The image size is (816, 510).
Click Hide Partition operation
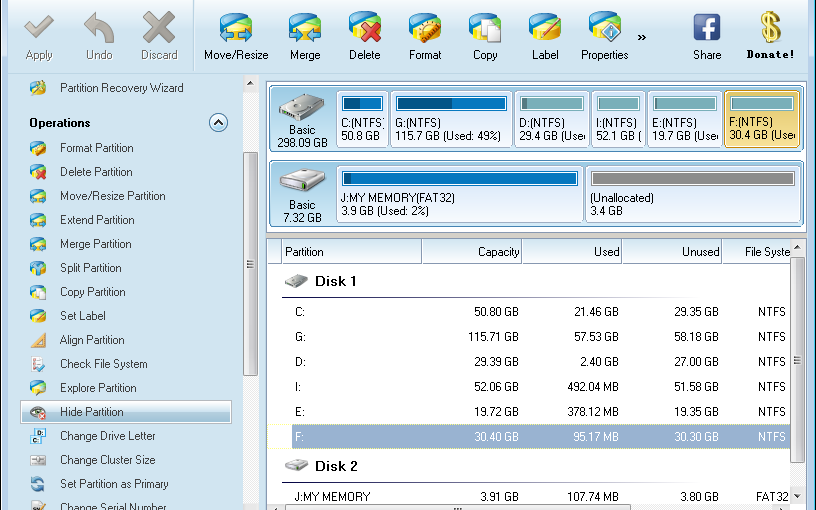(x=126, y=412)
